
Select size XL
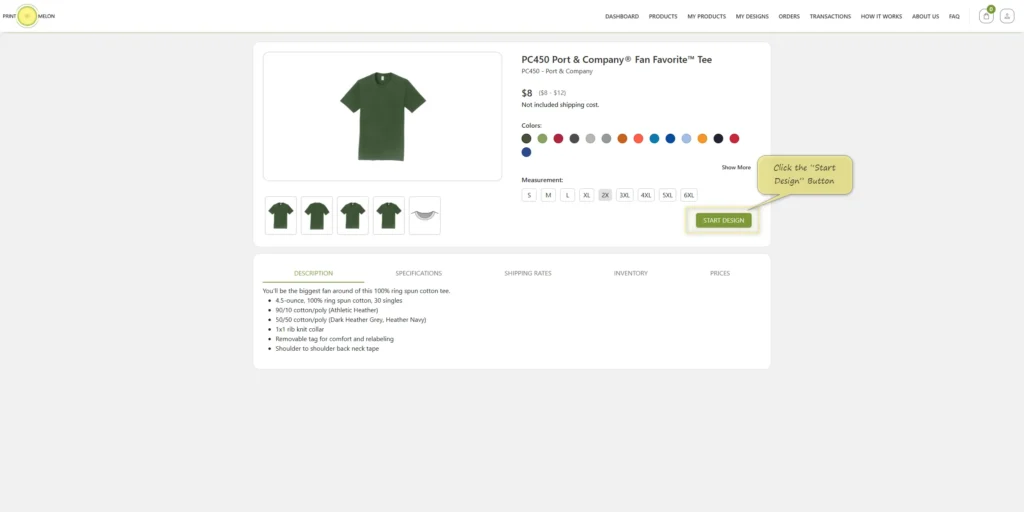pyautogui.click(x=586, y=195)
